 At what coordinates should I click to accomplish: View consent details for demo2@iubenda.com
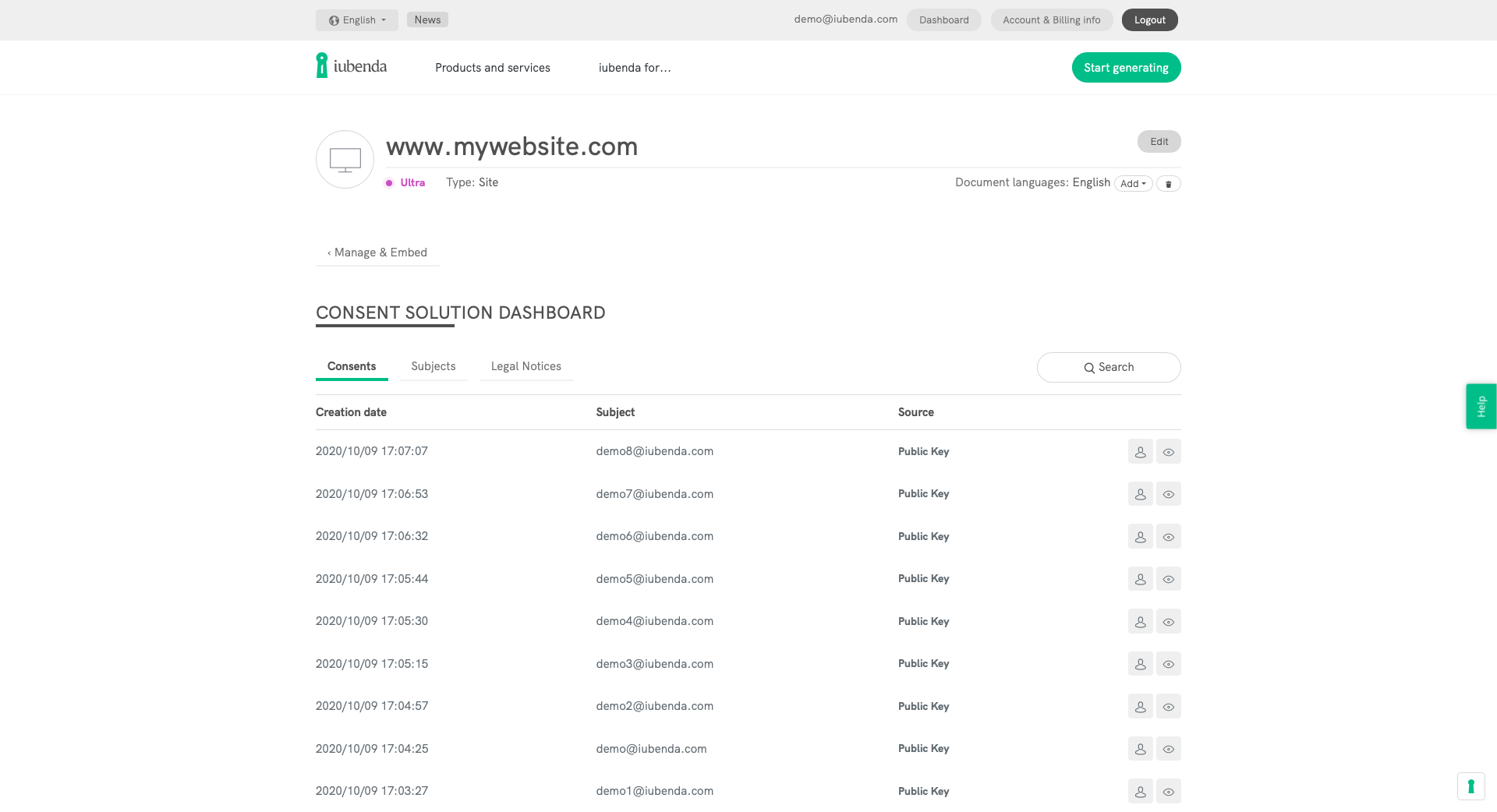tap(1168, 706)
